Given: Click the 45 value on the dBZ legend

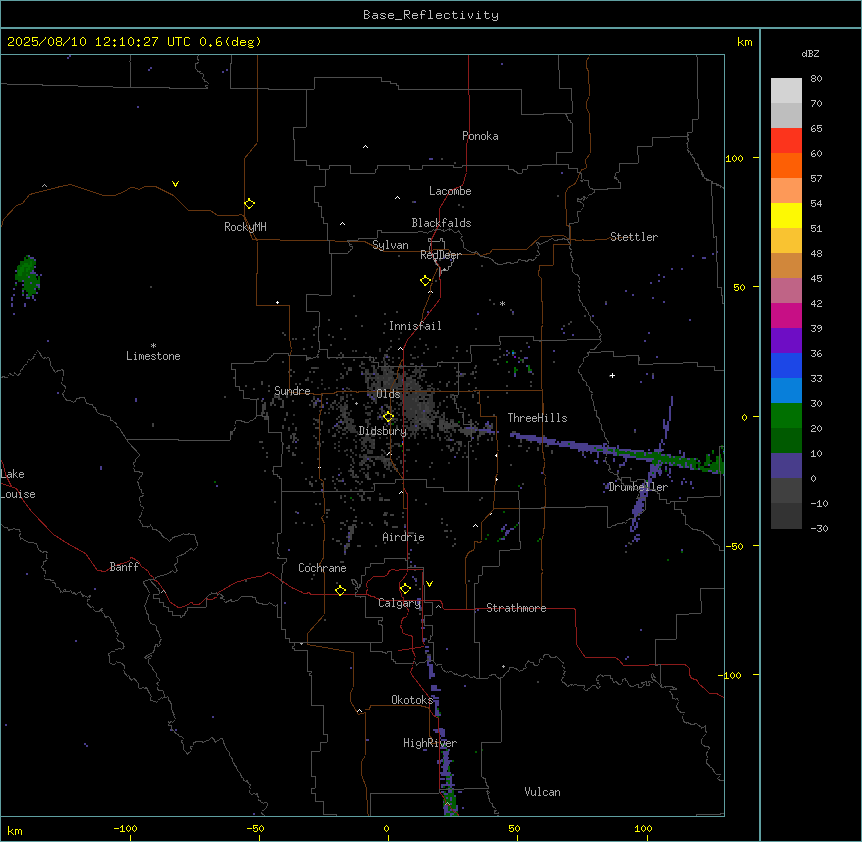Looking at the screenshot, I should pos(816,279).
